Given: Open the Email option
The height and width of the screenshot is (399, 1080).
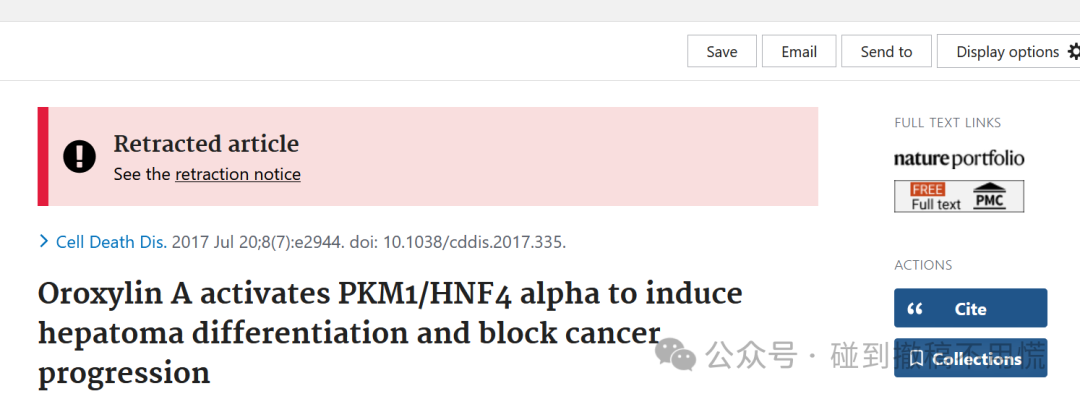Looking at the screenshot, I should (799, 52).
